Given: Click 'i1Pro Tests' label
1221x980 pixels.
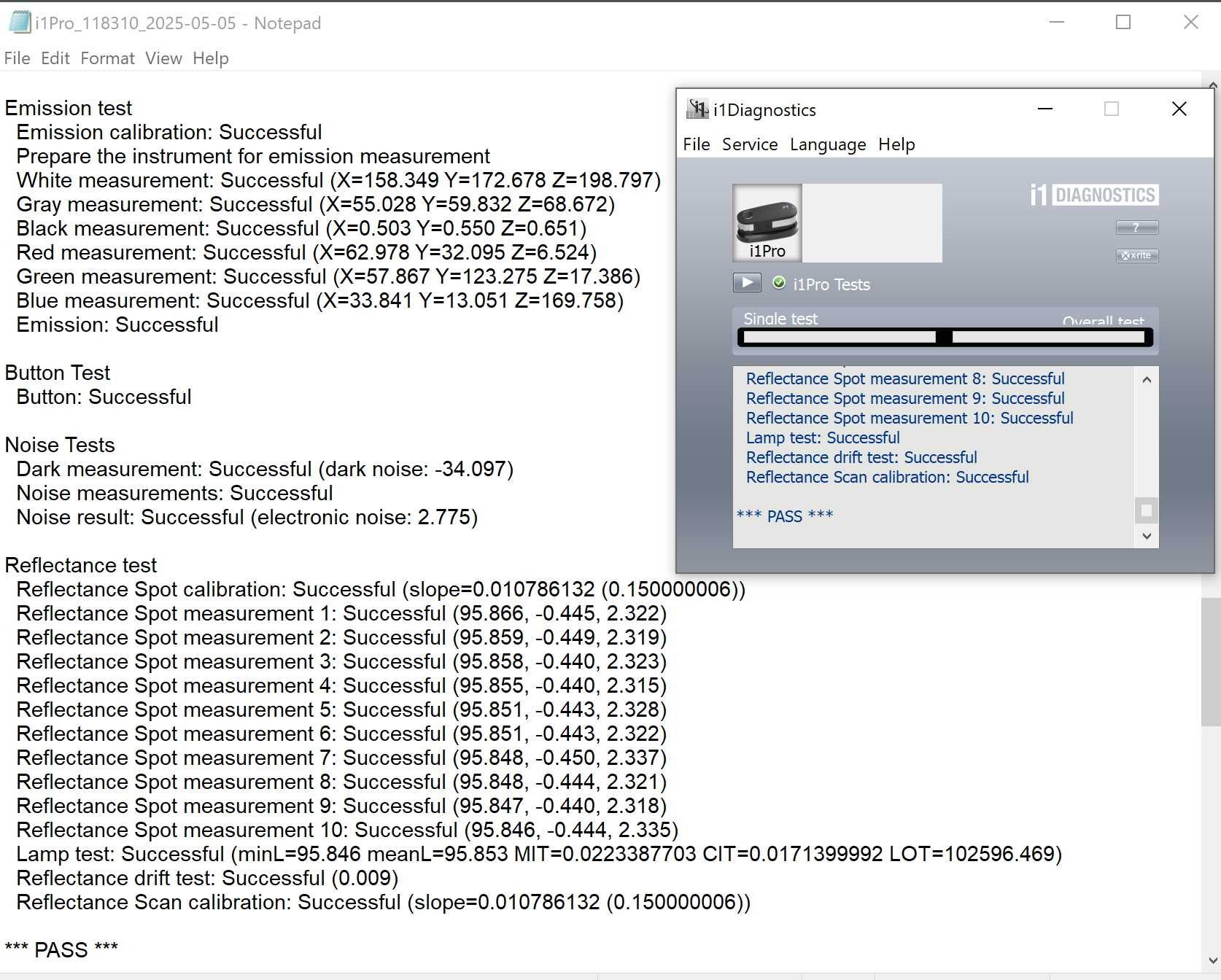Looking at the screenshot, I should (x=832, y=284).
